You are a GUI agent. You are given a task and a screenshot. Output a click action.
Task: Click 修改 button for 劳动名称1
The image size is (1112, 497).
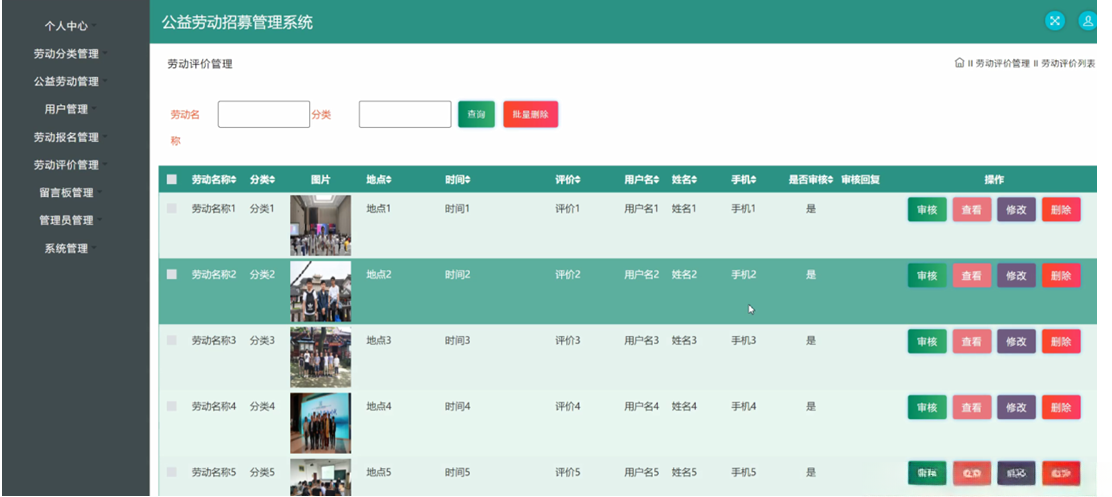click(x=1016, y=210)
